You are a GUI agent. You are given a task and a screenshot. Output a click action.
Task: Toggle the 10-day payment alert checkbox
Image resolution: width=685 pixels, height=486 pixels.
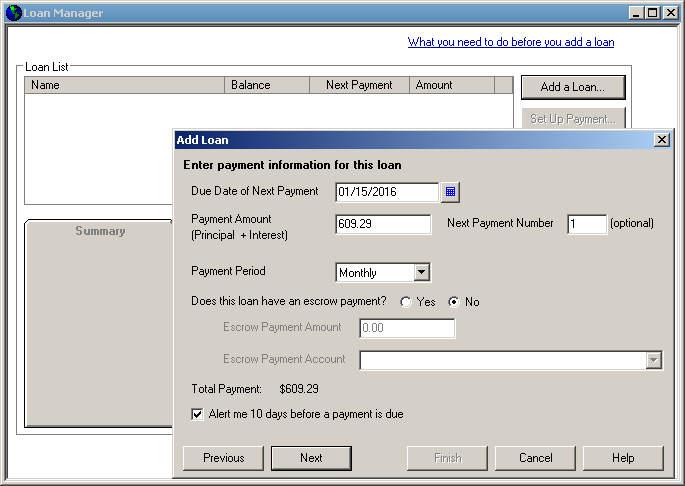197,414
